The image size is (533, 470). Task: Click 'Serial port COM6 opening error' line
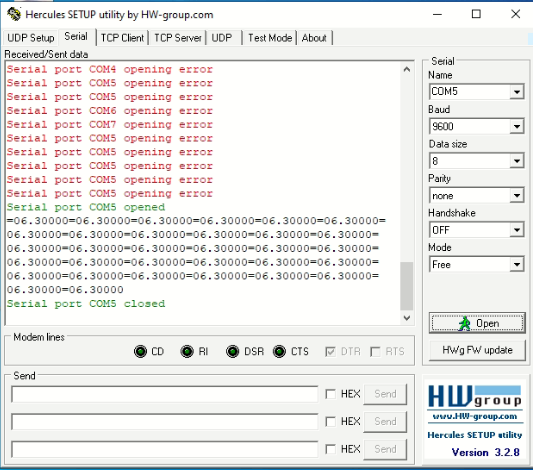(x=110, y=110)
